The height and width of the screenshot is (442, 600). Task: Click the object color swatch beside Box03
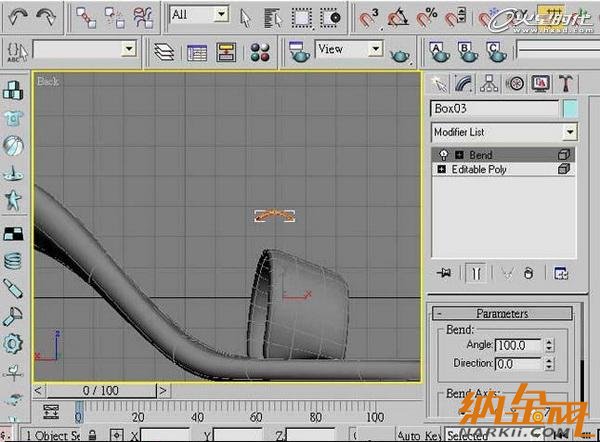[570, 108]
